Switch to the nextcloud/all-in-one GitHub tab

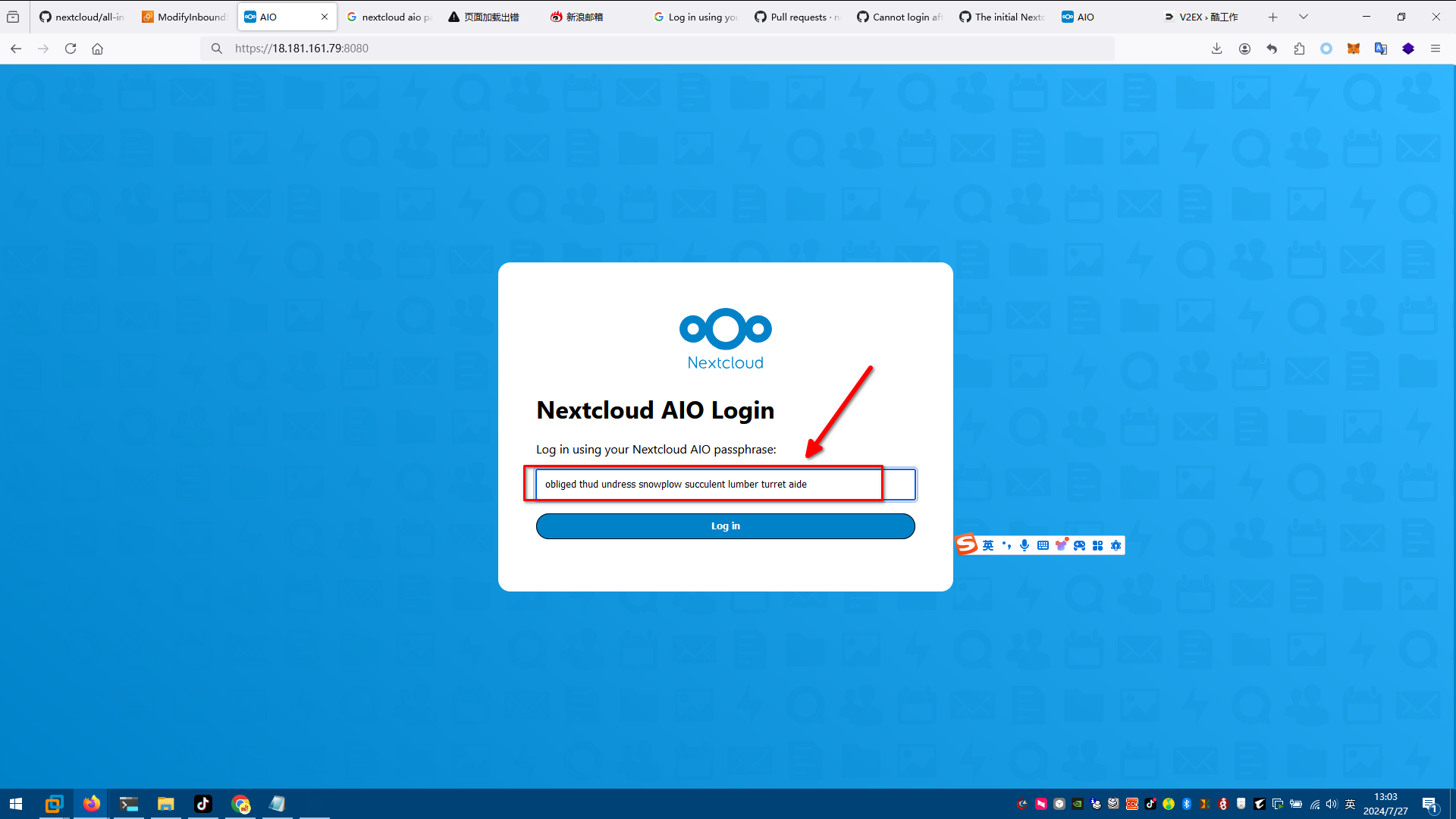[x=82, y=17]
